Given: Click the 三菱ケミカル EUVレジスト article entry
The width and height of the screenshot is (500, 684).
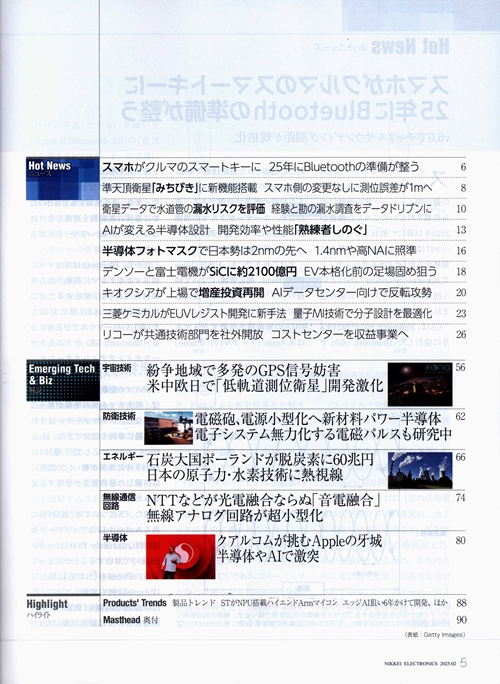Looking at the screenshot, I should [267, 313].
